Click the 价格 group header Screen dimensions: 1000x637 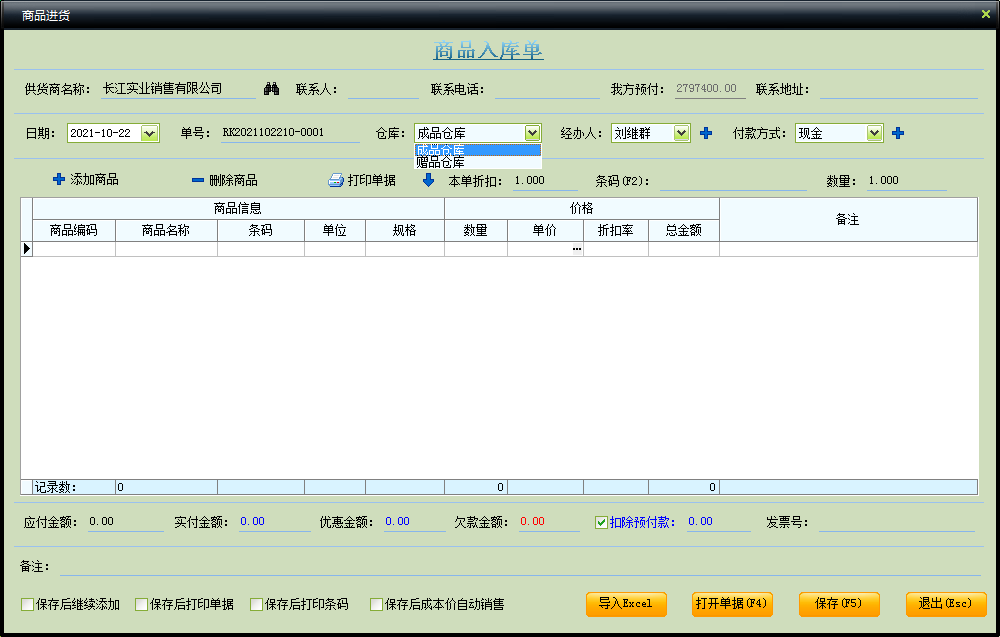click(582, 209)
